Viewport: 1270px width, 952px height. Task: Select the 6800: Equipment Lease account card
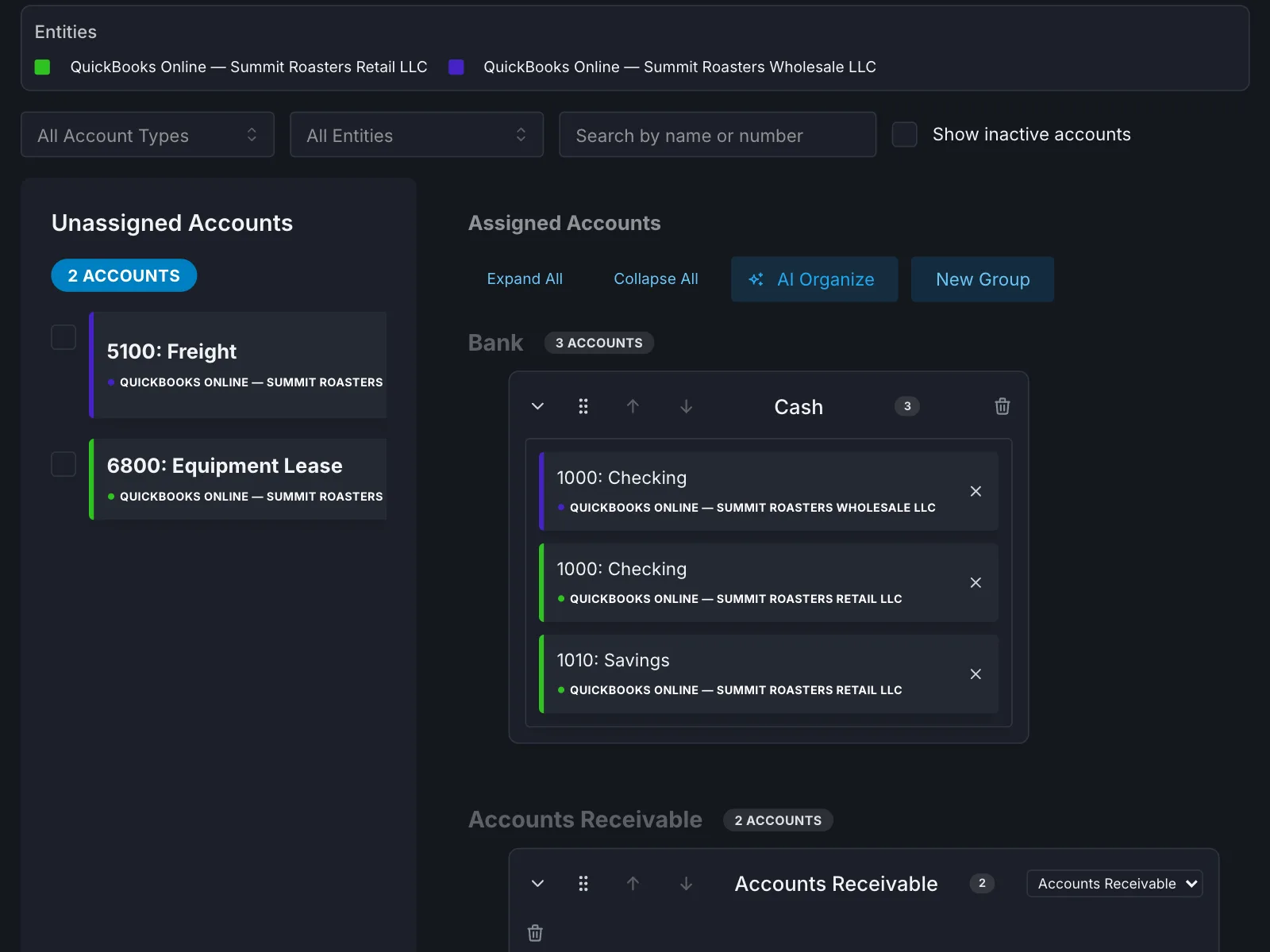tap(238, 479)
